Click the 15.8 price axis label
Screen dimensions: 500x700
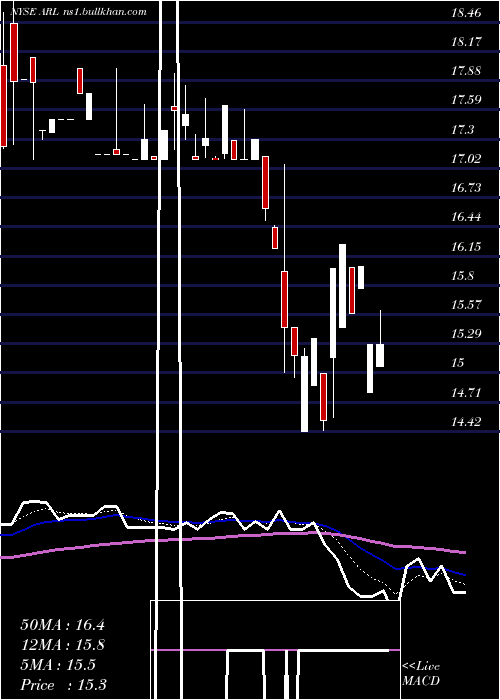[462, 276]
